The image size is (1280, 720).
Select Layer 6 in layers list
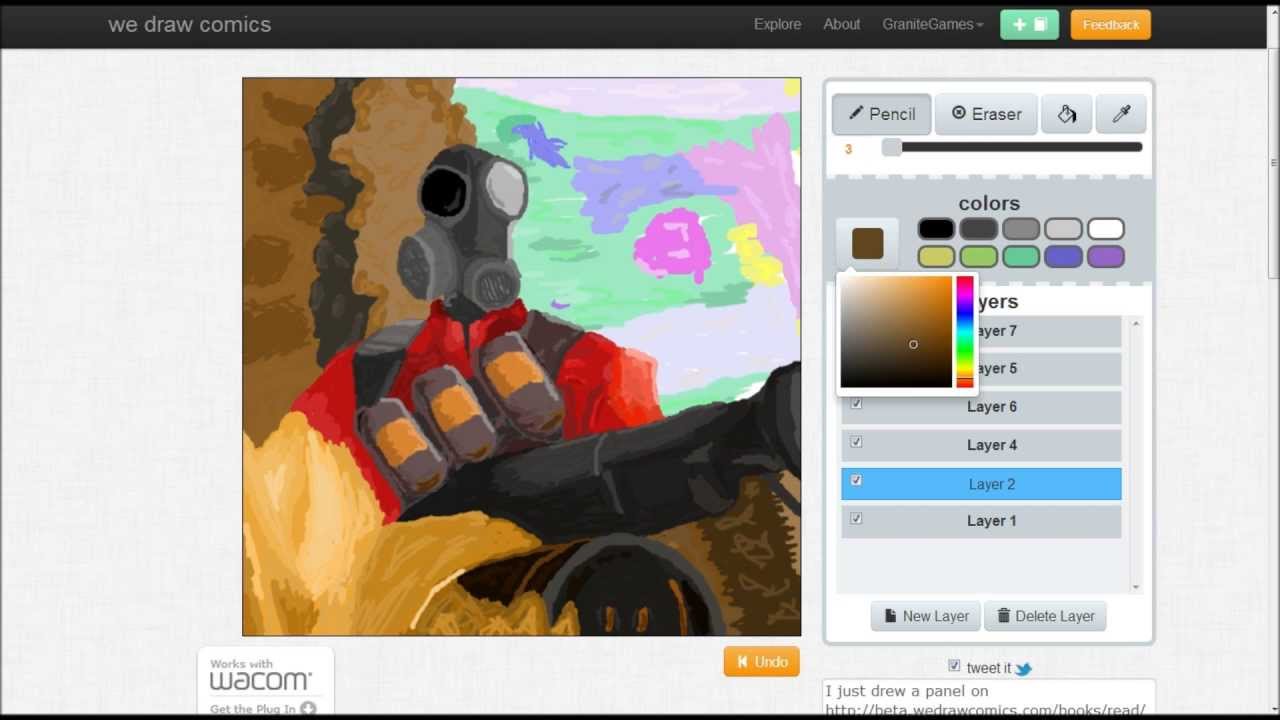click(981, 407)
